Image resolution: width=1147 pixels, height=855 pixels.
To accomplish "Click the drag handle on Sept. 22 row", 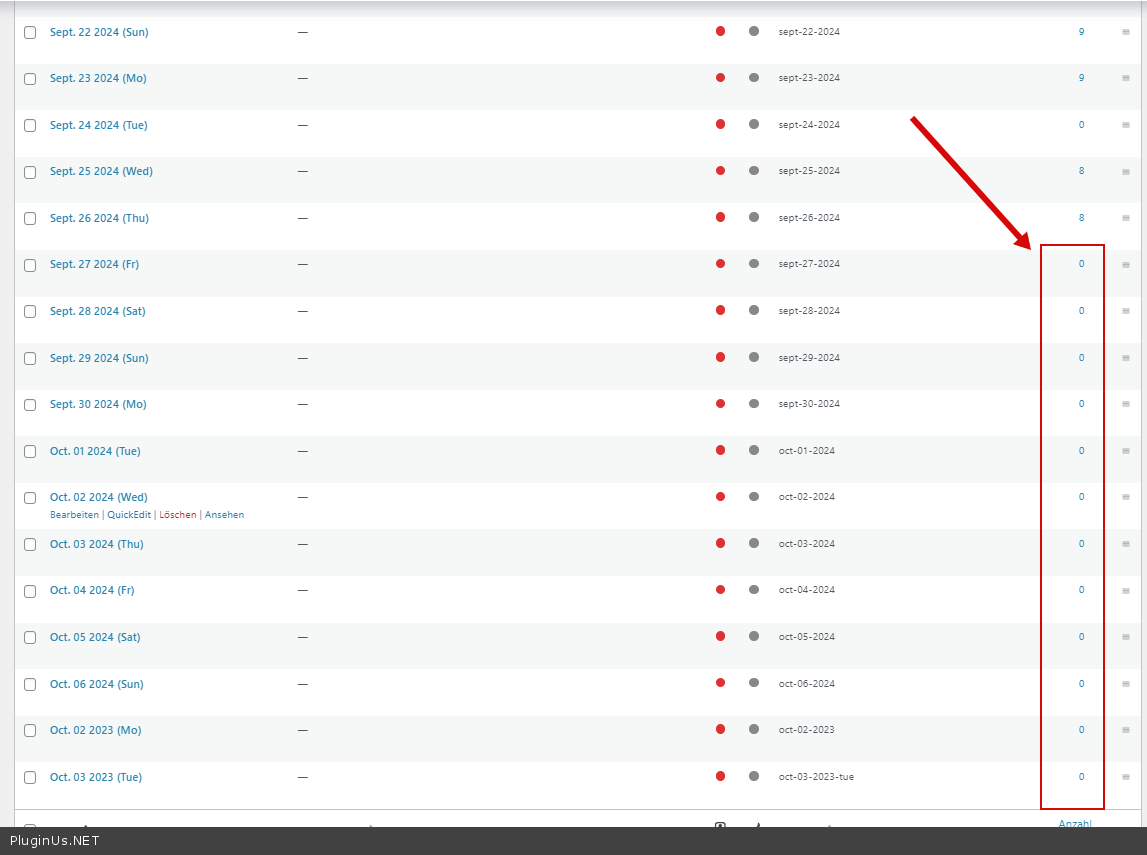I will [1125, 32].
